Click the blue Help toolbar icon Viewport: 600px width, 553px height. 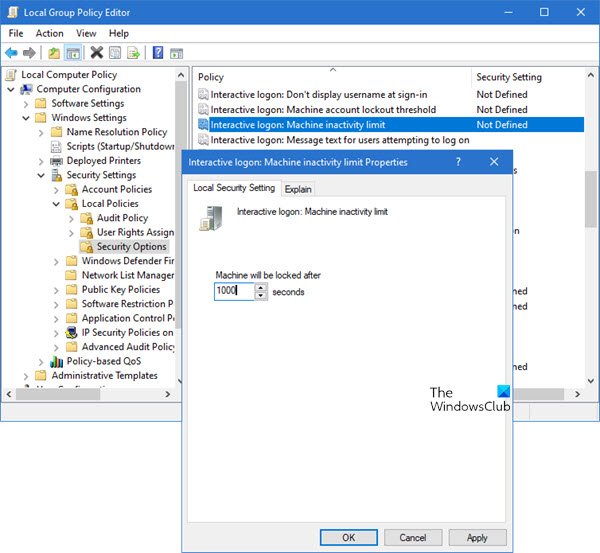coord(158,53)
